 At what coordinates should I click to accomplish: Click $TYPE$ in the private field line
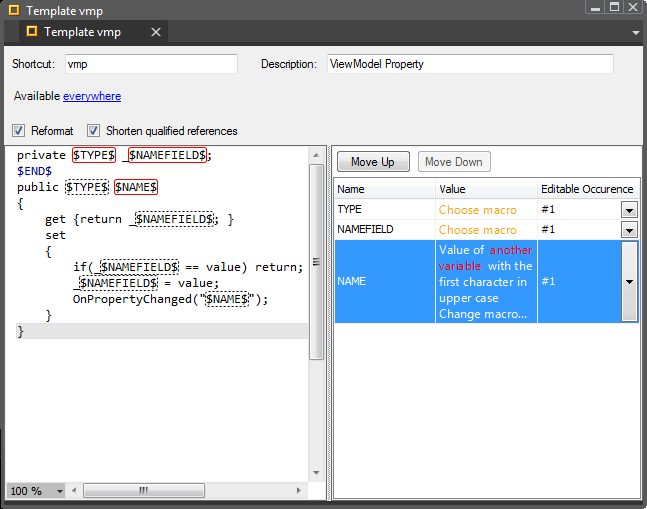(94, 155)
